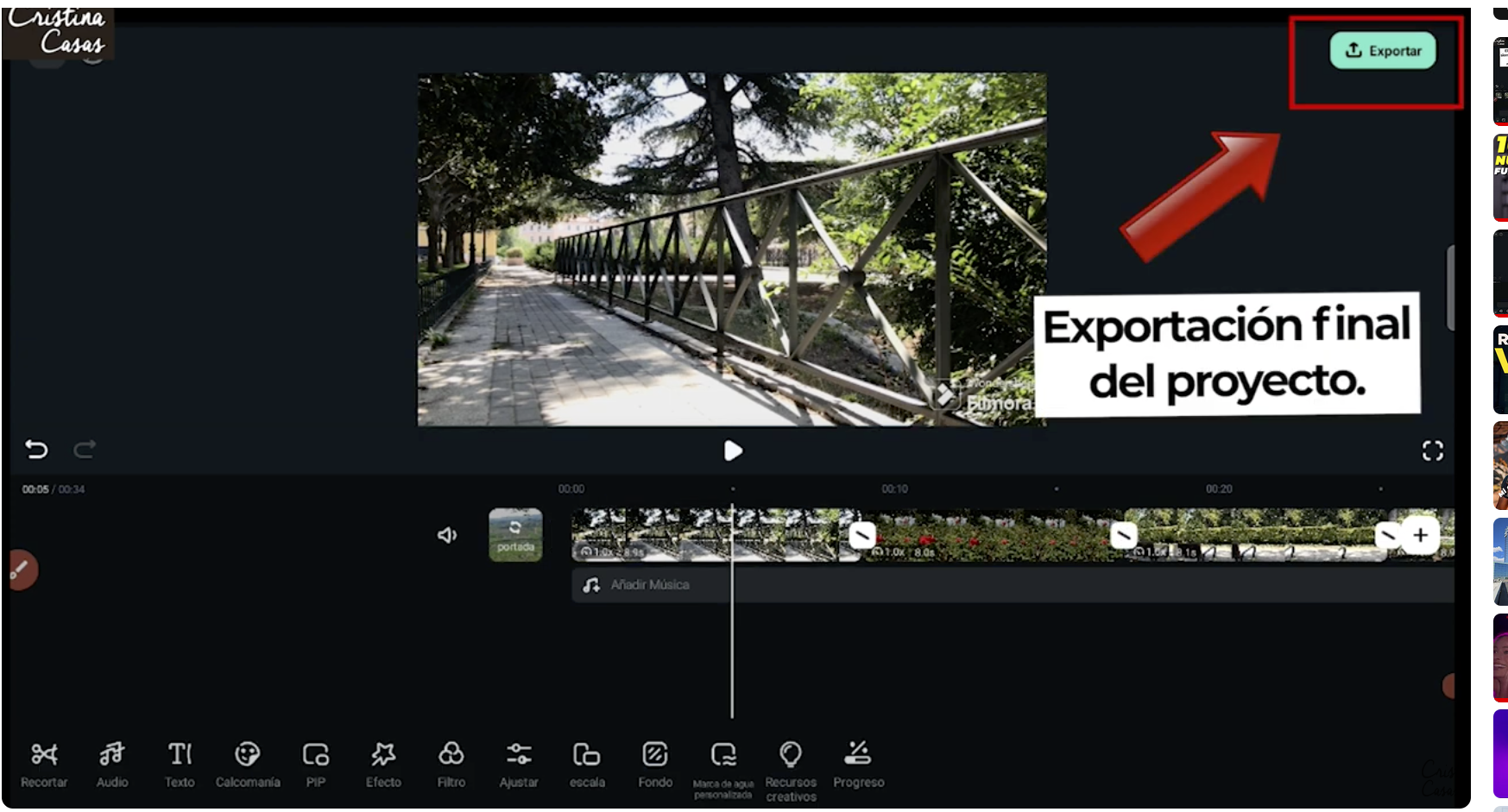Enter fullscreen preview mode
The height and width of the screenshot is (812, 1508).
click(1433, 450)
